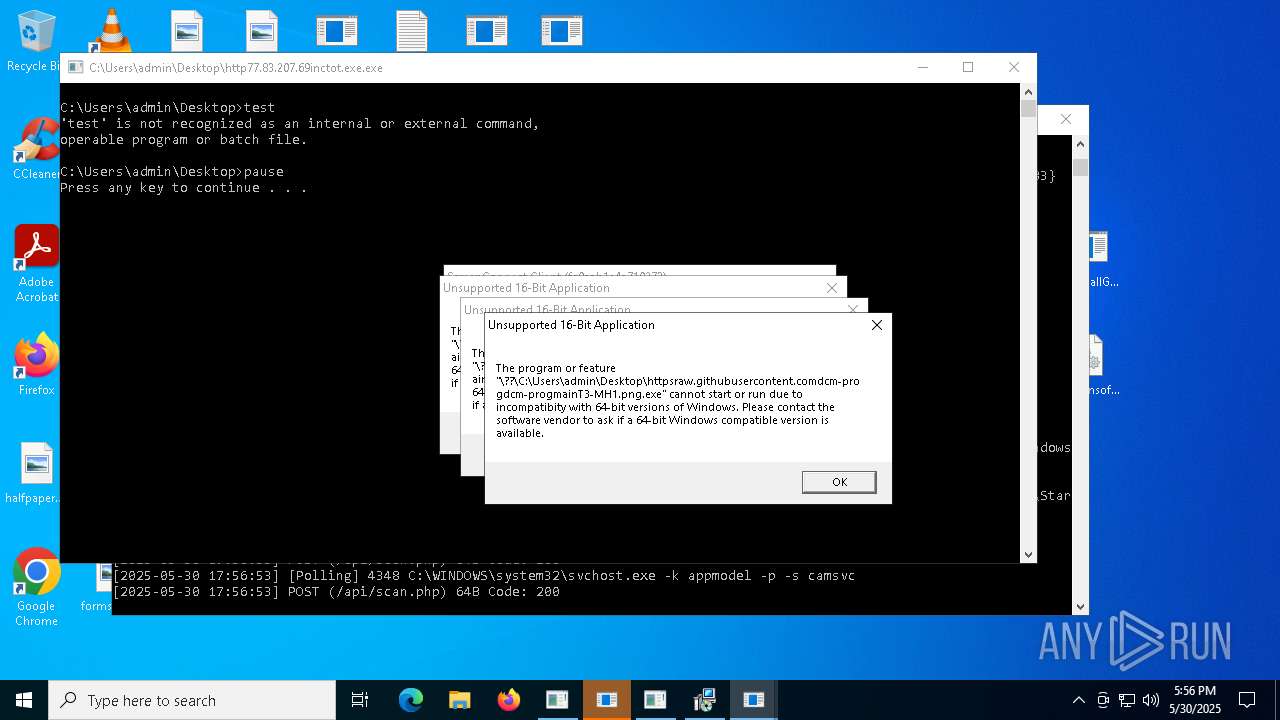Click the Meet Now tray icon

(1103, 700)
